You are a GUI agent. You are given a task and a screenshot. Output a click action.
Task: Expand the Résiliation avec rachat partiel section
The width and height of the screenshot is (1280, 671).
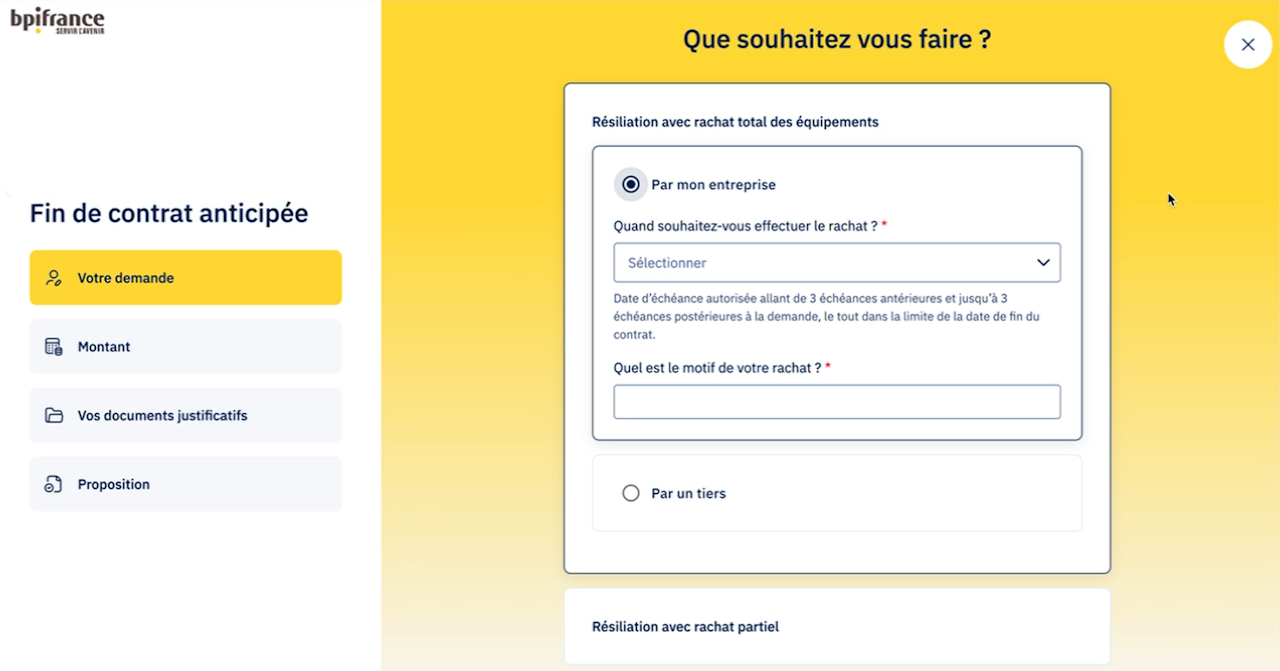point(686,627)
